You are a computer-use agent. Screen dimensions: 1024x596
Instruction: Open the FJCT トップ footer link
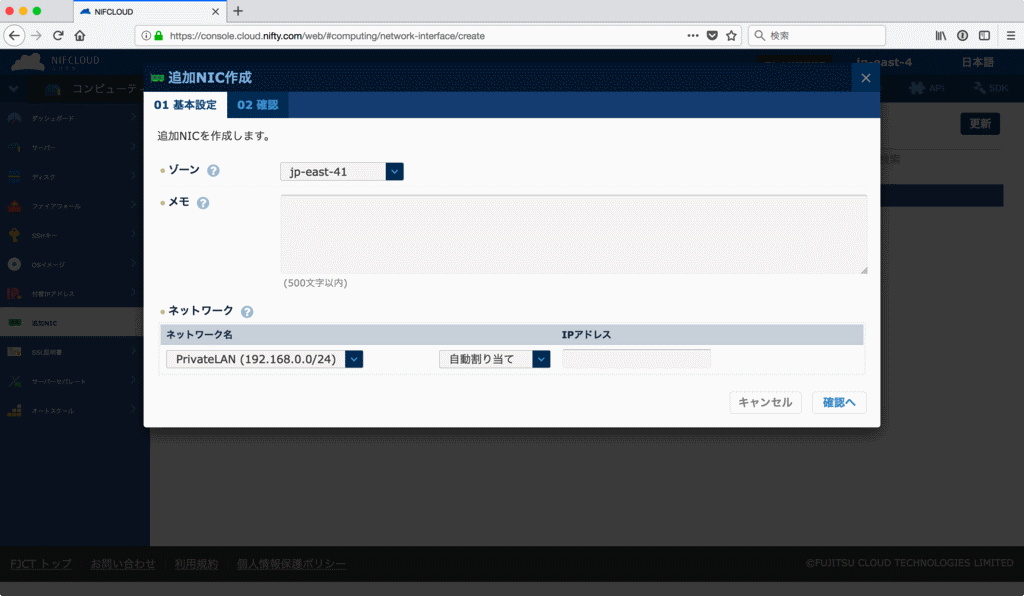[x=40, y=564]
